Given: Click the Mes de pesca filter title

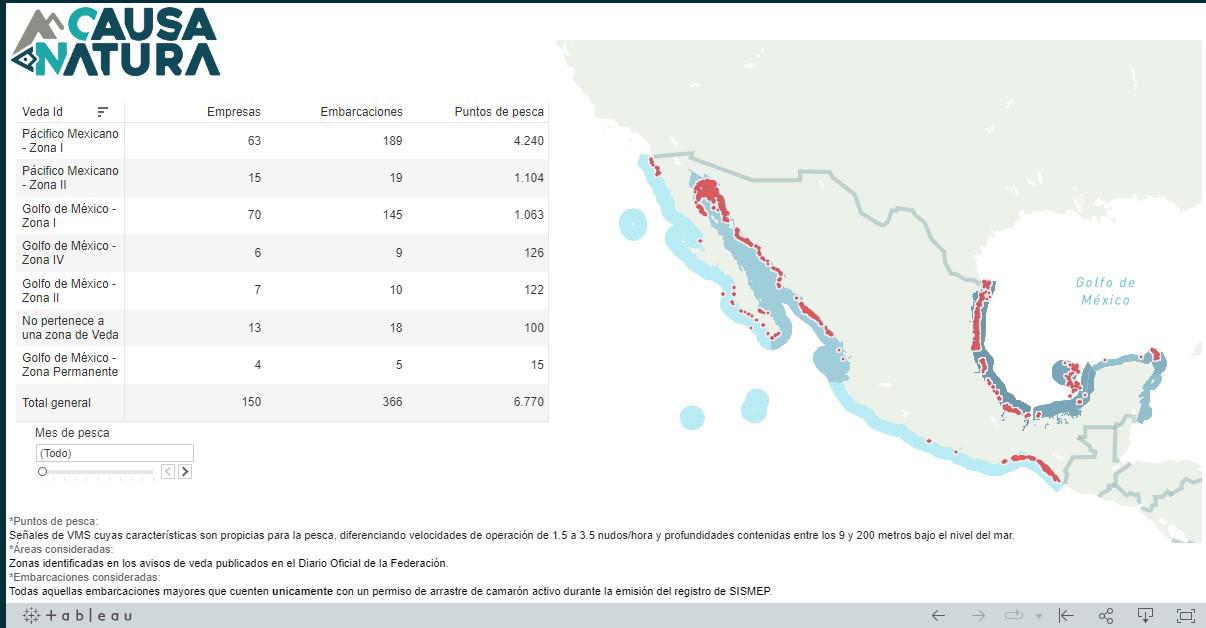Looking at the screenshot, I should 72,433.
